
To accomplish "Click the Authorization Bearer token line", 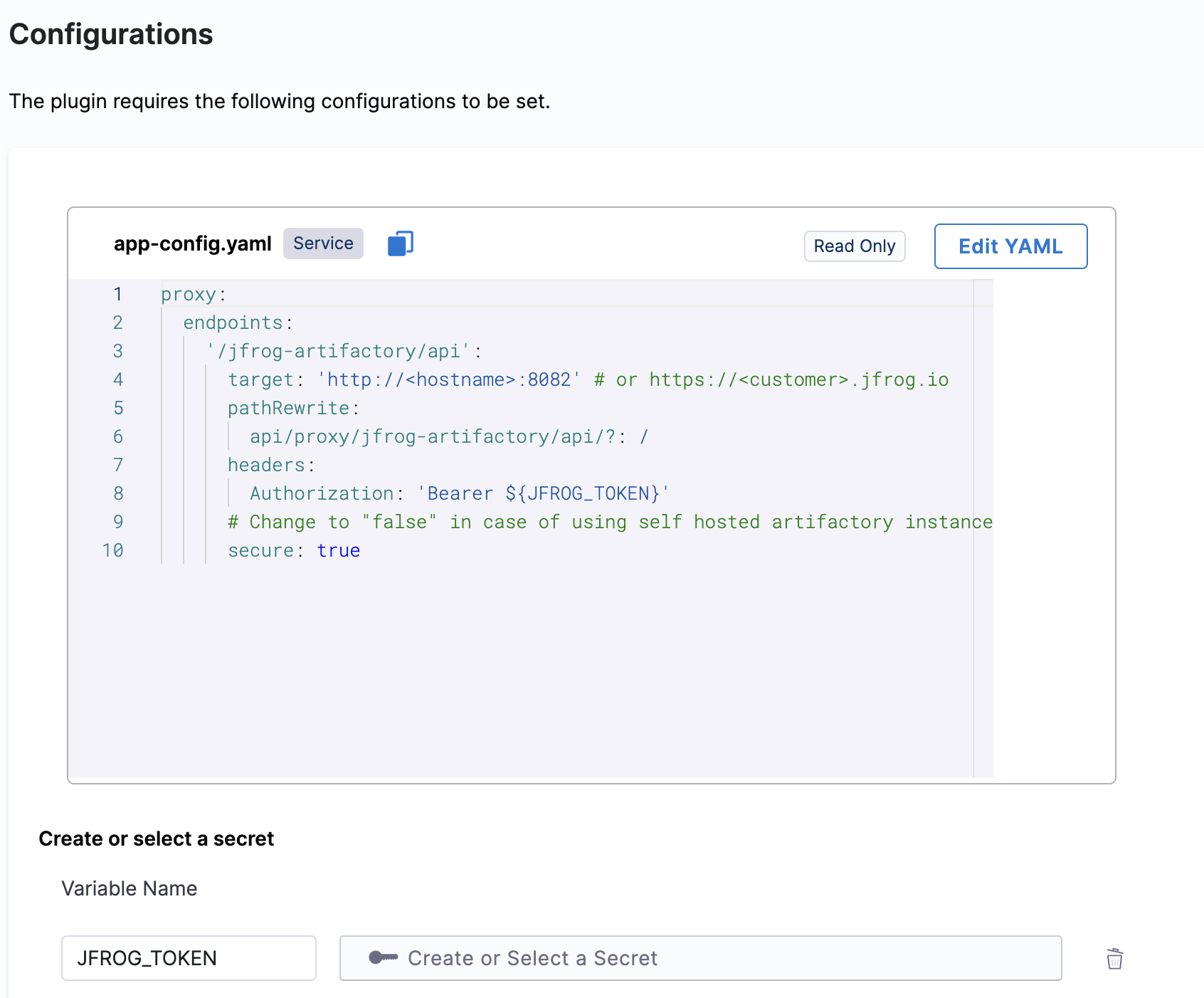I will click(x=459, y=494).
